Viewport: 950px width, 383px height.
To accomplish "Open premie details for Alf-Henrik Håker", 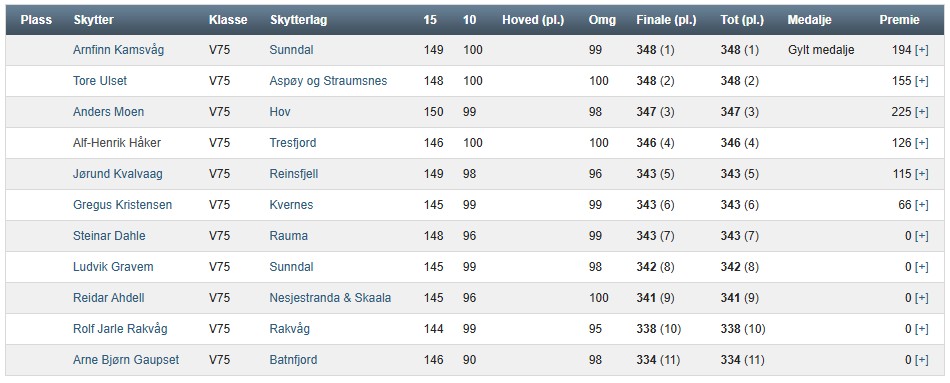I will point(921,143).
